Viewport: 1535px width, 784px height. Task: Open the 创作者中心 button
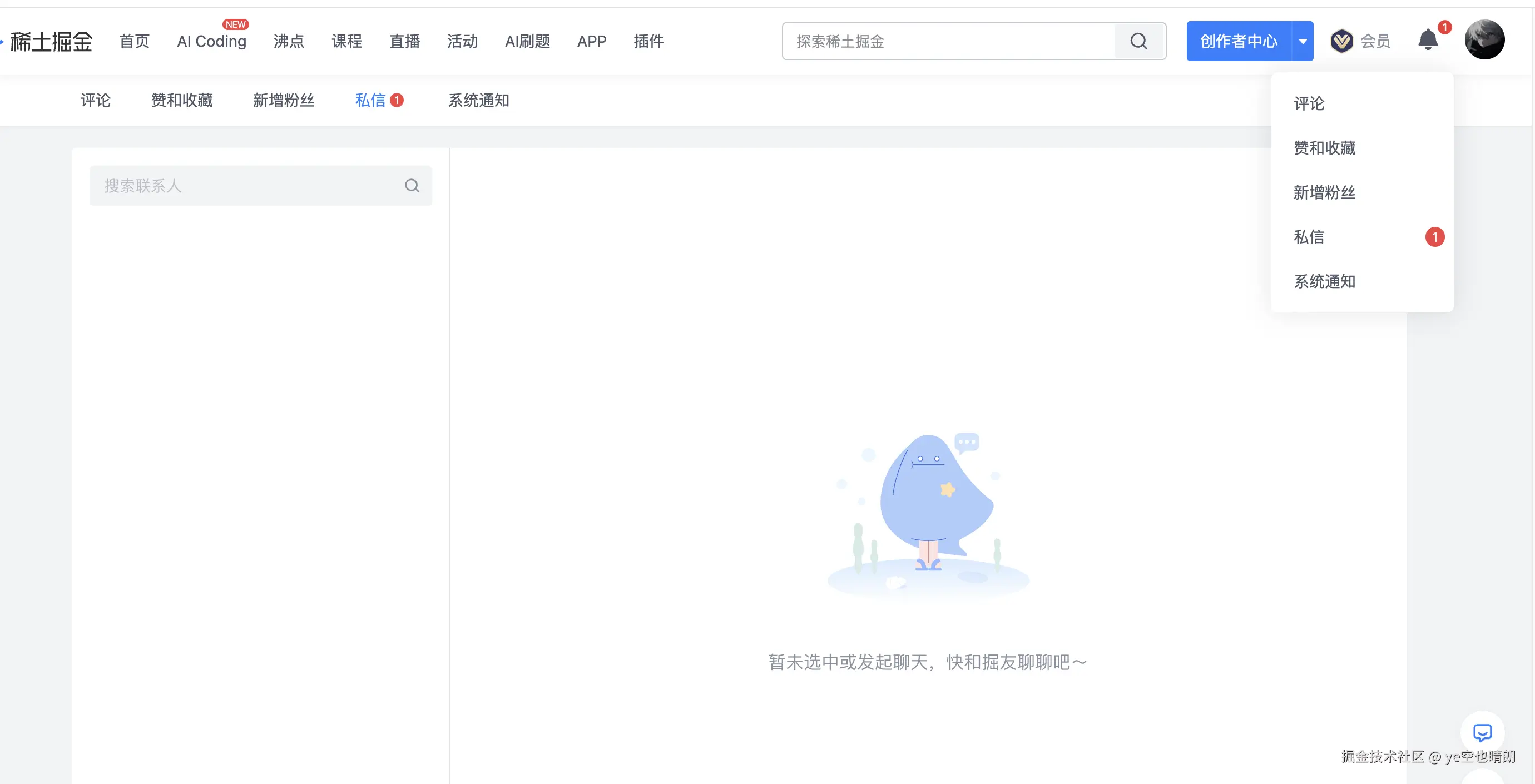point(1238,41)
